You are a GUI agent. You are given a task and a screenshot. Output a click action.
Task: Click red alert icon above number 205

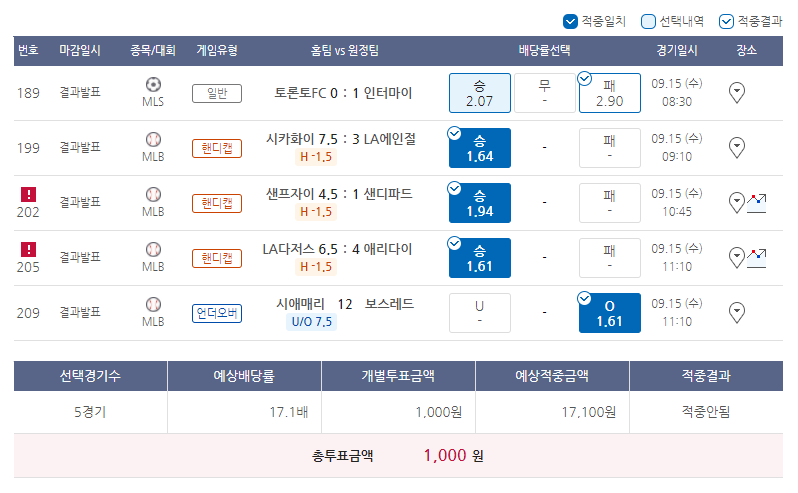(28, 249)
